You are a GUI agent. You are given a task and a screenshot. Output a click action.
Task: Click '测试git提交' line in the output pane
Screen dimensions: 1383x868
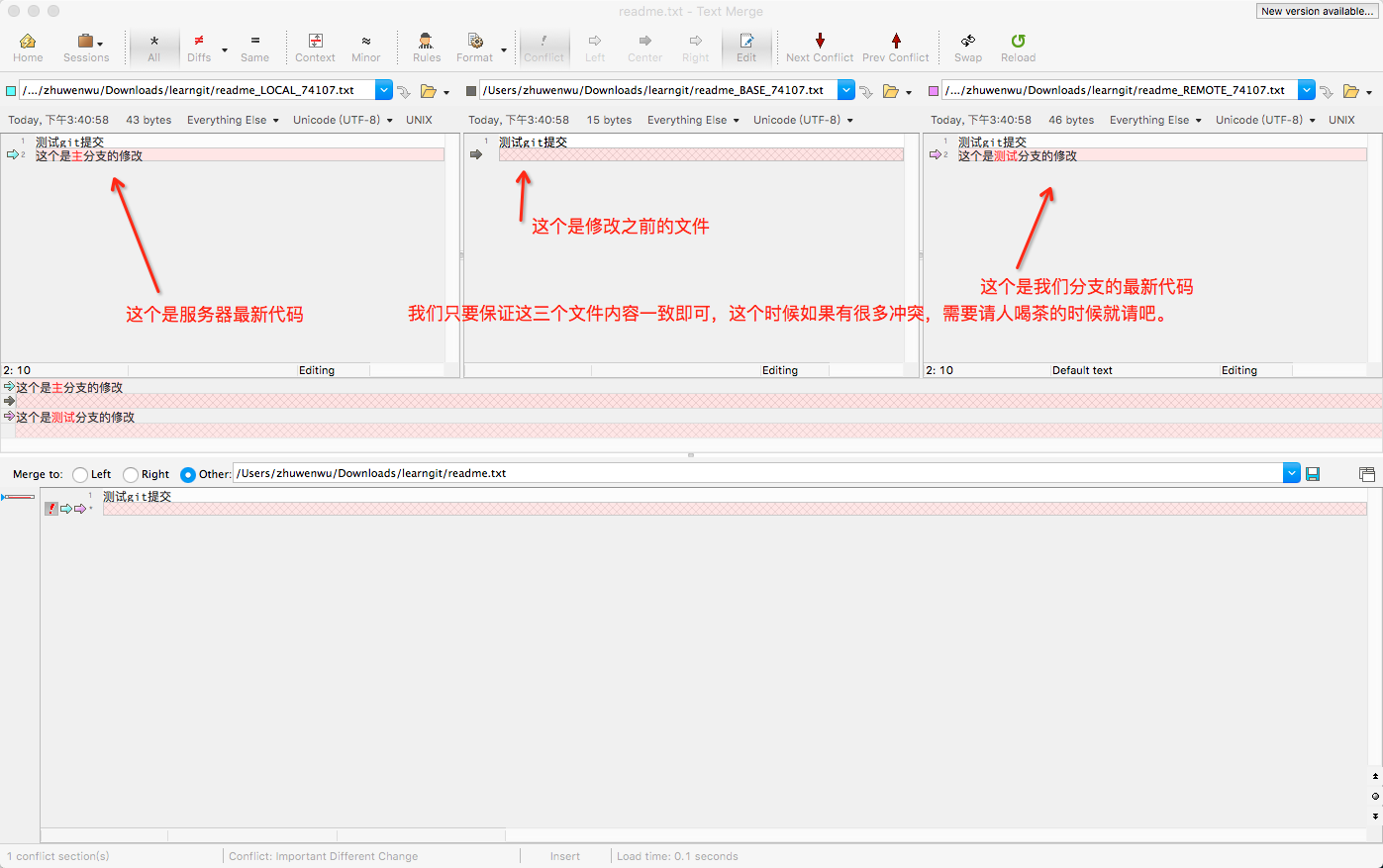(138, 497)
